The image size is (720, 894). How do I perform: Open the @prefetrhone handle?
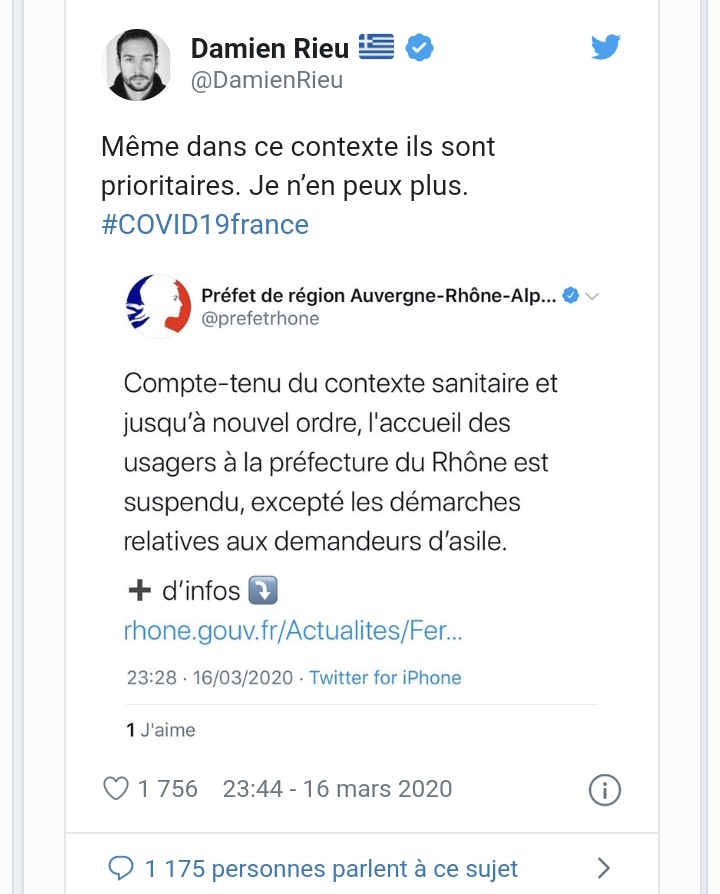tap(259, 318)
